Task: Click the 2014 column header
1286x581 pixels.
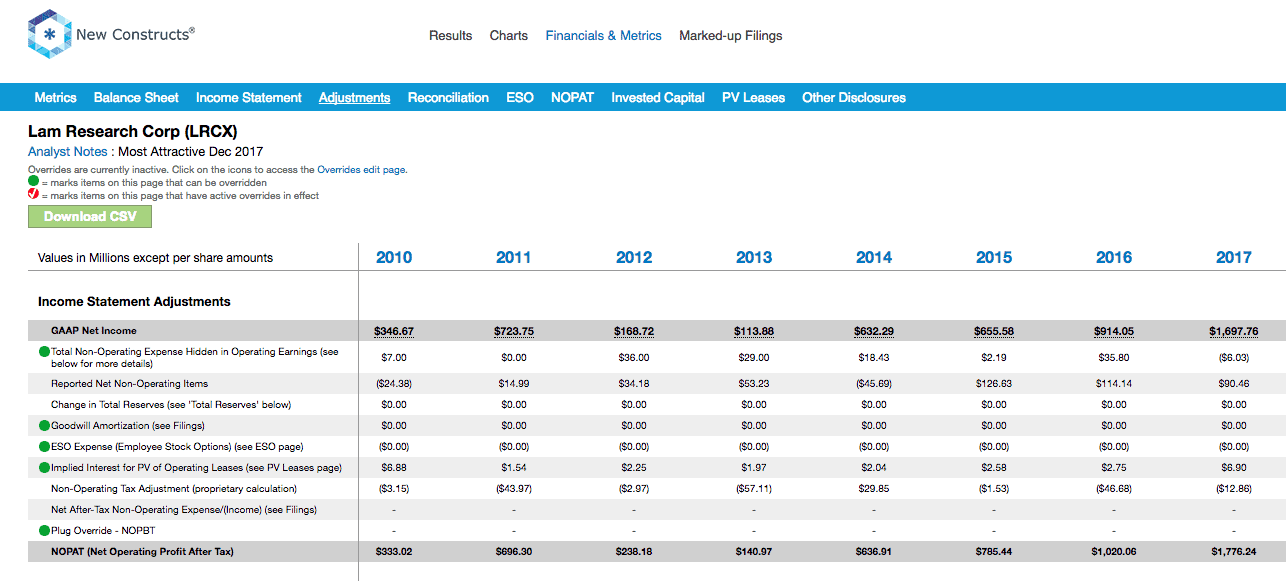Action: pos(874,257)
